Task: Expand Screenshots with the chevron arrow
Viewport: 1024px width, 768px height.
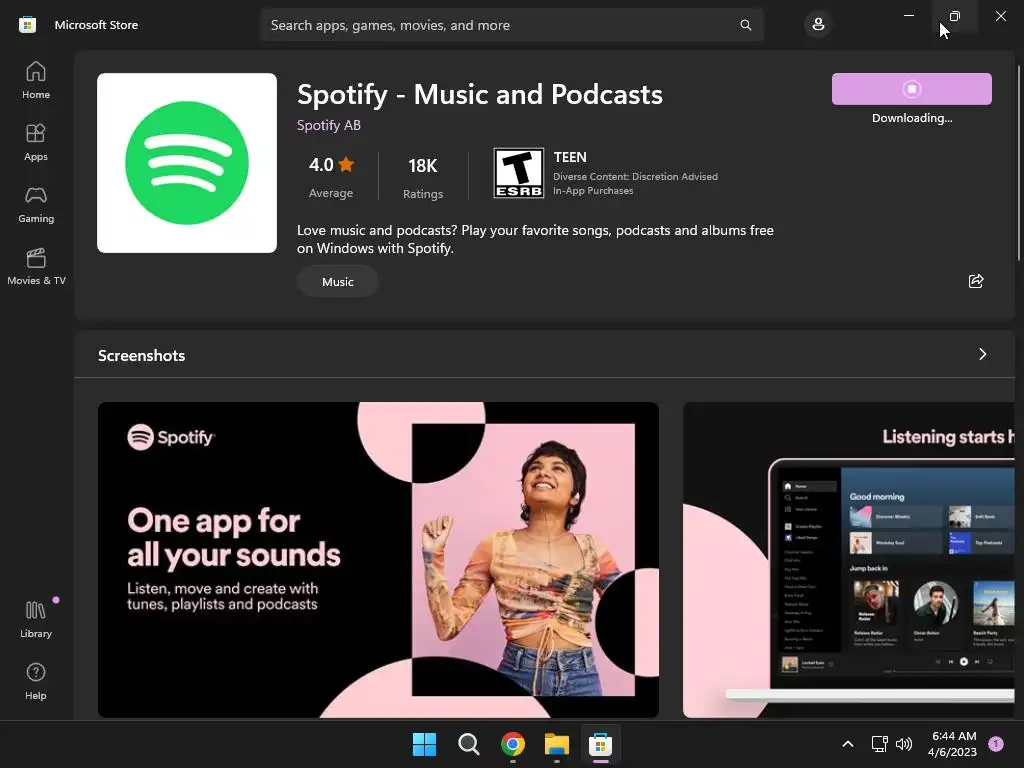Action: pos(982,354)
